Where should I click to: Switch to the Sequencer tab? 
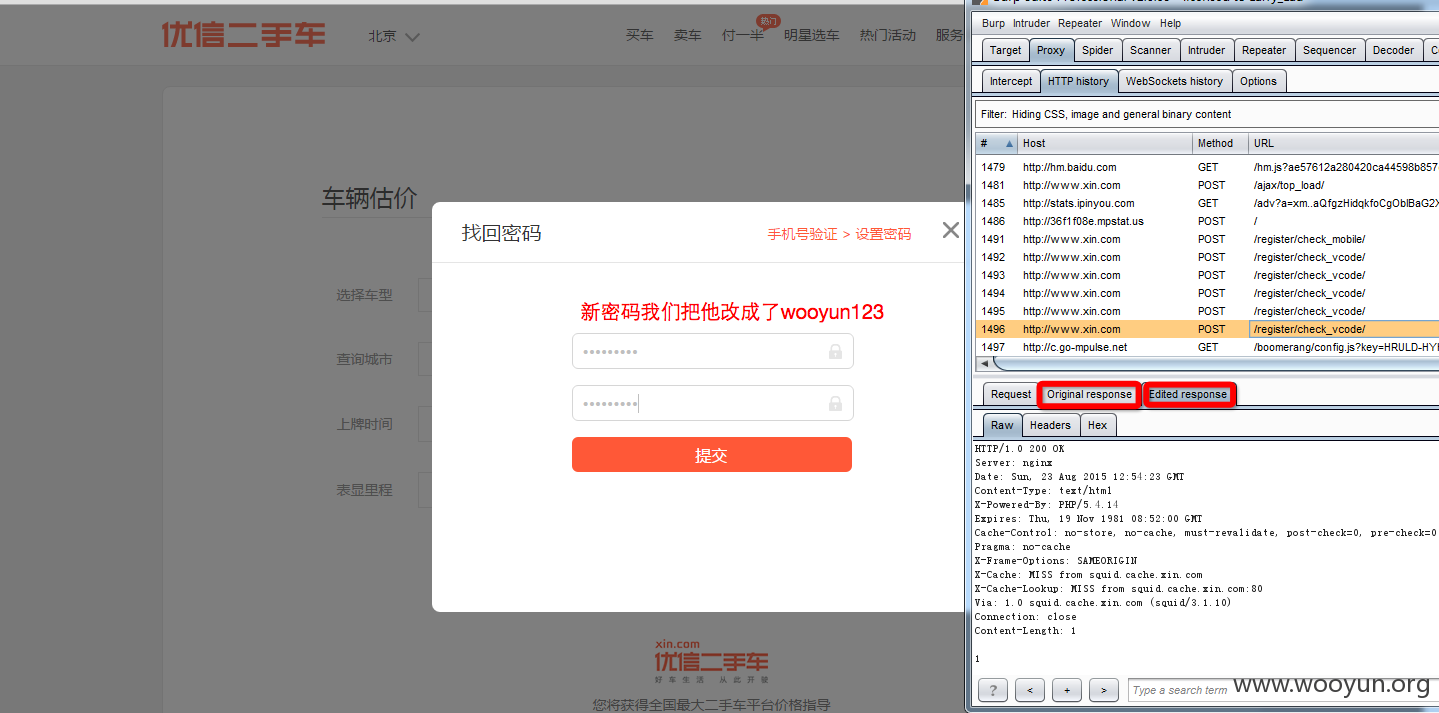tap(1330, 50)
